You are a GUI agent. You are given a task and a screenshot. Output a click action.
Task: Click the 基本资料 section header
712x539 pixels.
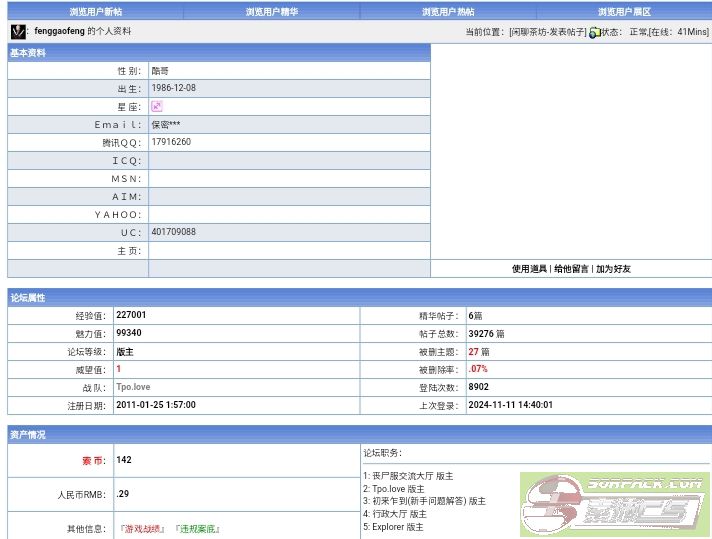[28, 53]
